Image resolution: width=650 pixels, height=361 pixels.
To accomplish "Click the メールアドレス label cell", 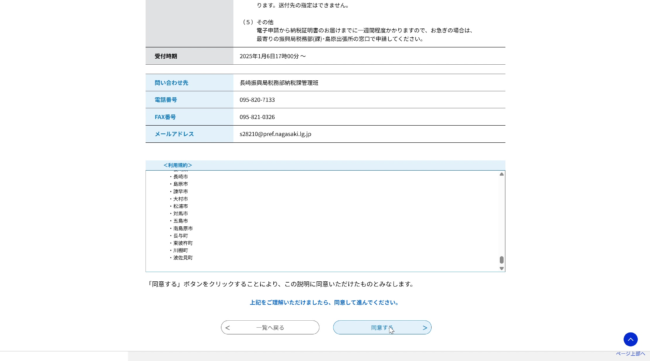I will point(189,134).
